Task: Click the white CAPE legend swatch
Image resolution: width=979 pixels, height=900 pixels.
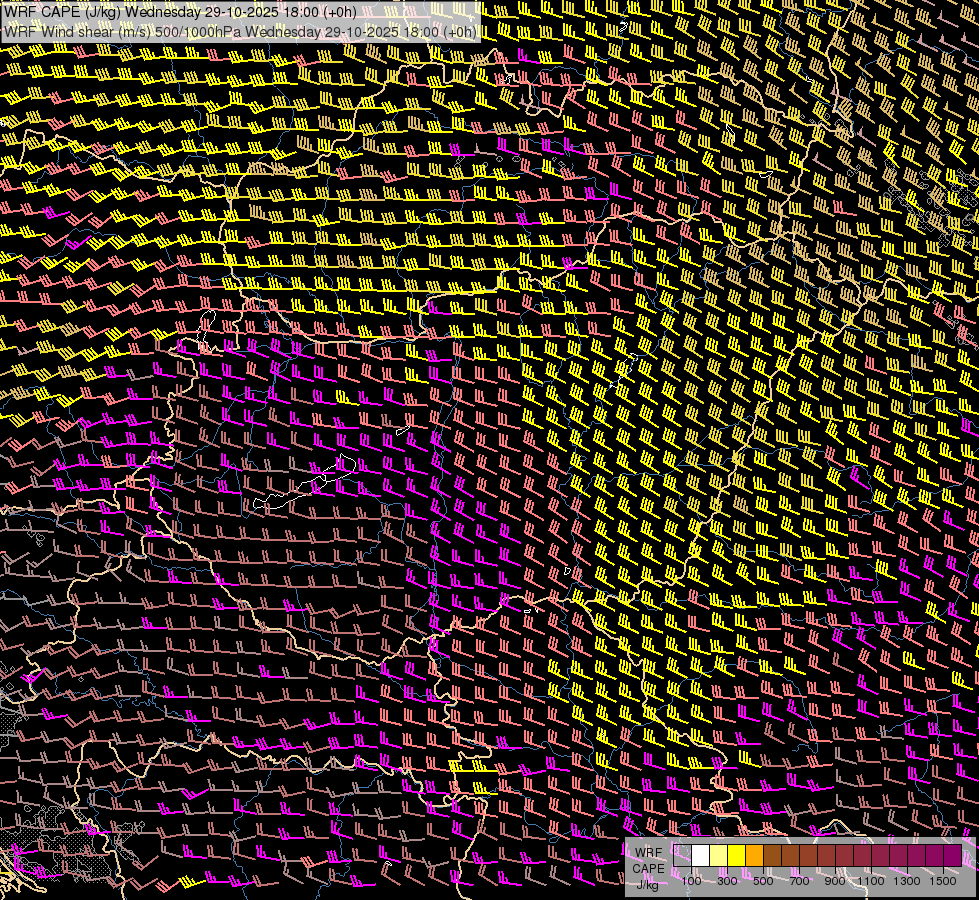Action: 701,856
